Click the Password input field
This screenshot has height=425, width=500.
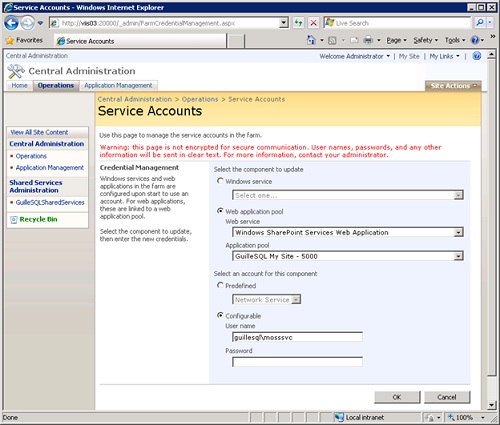(297, 362)
